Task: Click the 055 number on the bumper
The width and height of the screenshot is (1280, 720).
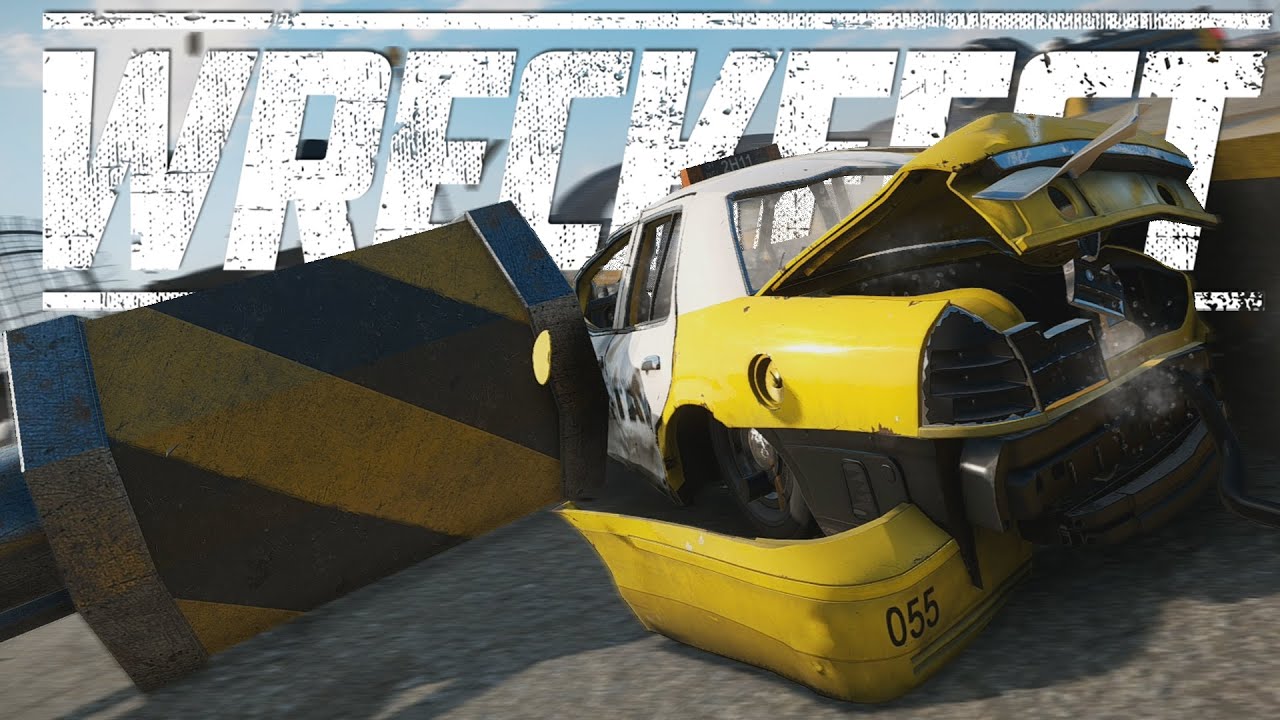Action: pyautogui.click(x=912, y=616)
